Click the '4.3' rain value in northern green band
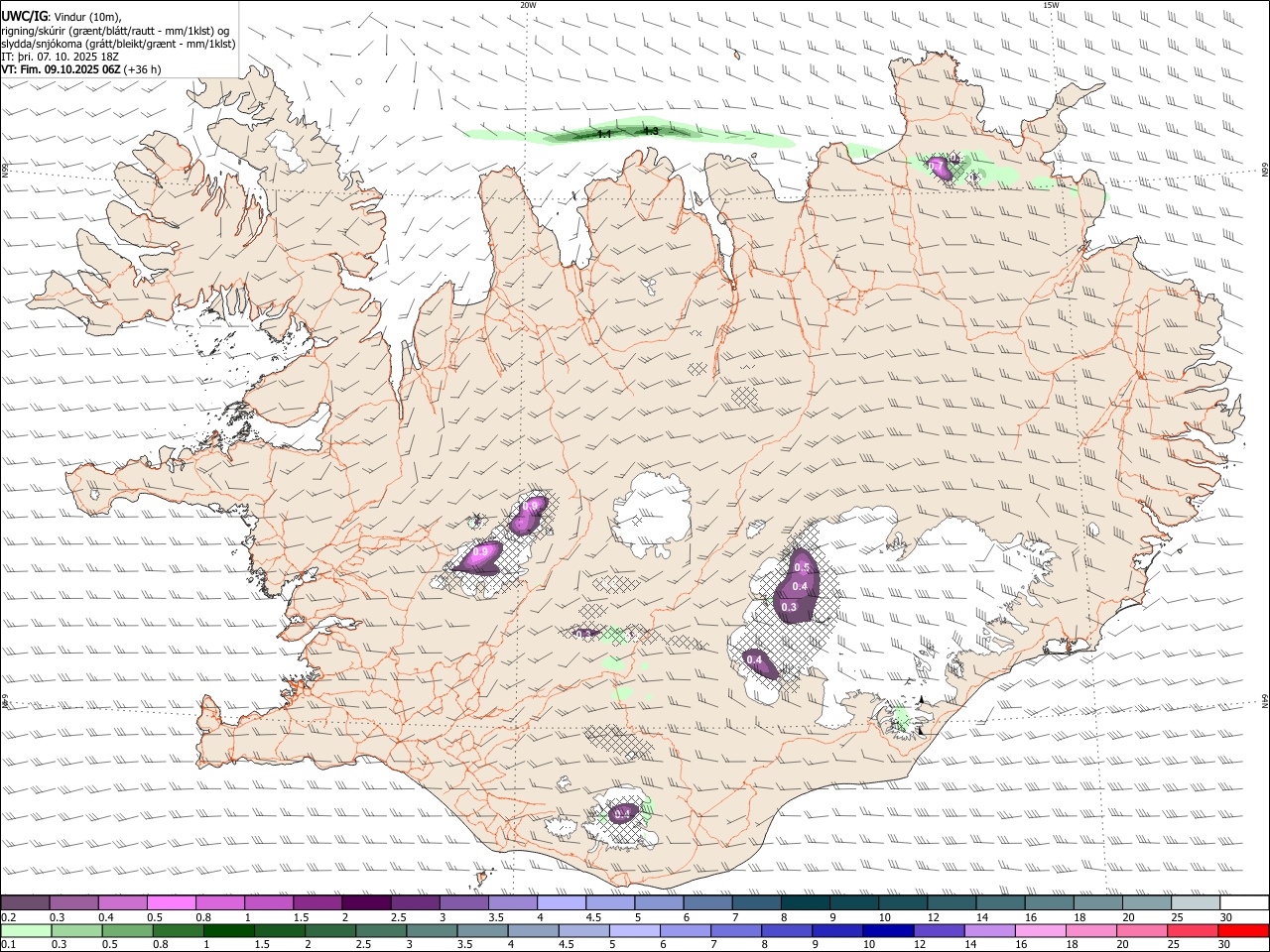The height and width of the screenshot is (952, 1270). [x=651, y=131]
